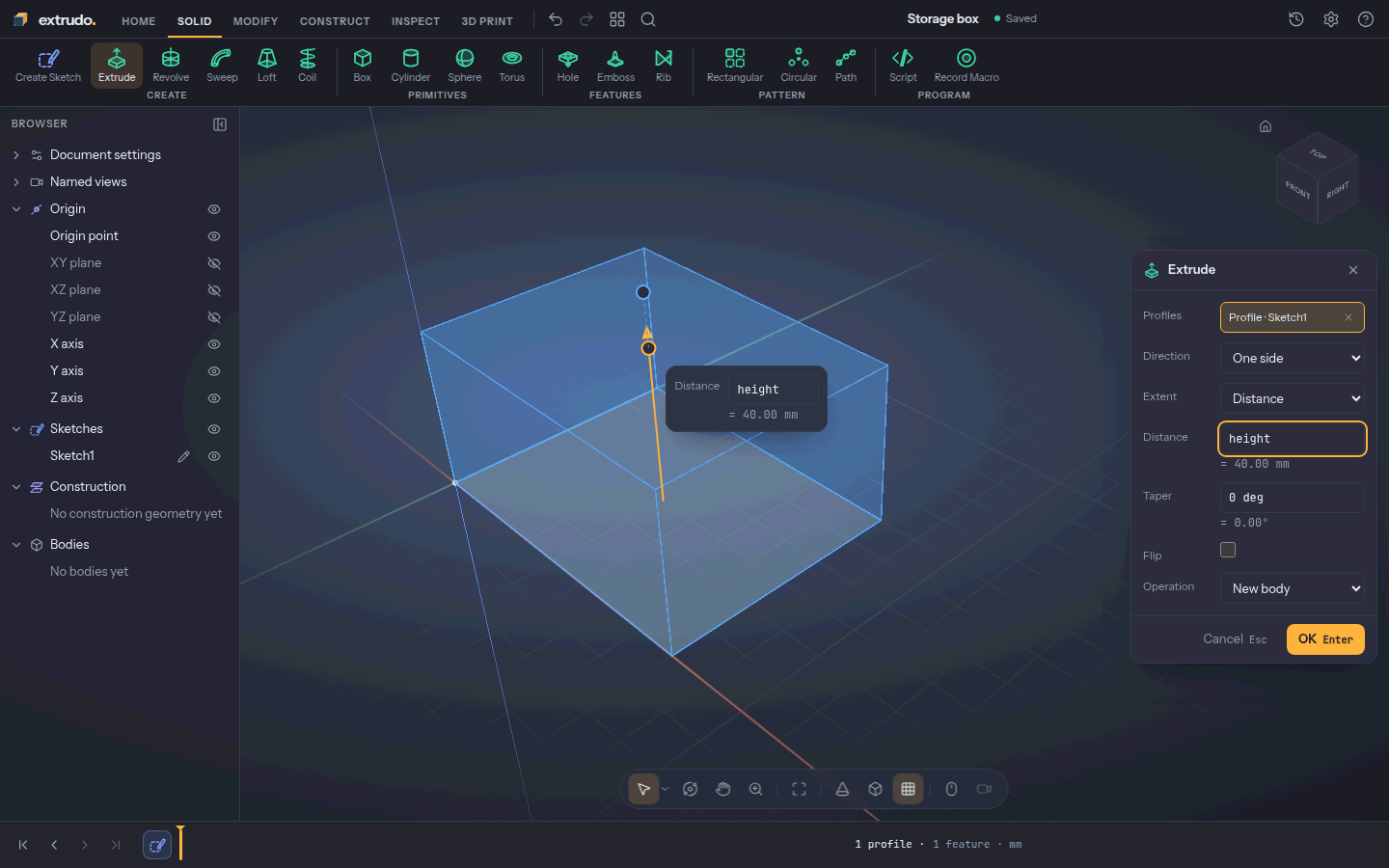Switch to the CONSTRUCT tab
This screenshot has width=1389, height=868.
pyautogui.click(x=335, y=20)
